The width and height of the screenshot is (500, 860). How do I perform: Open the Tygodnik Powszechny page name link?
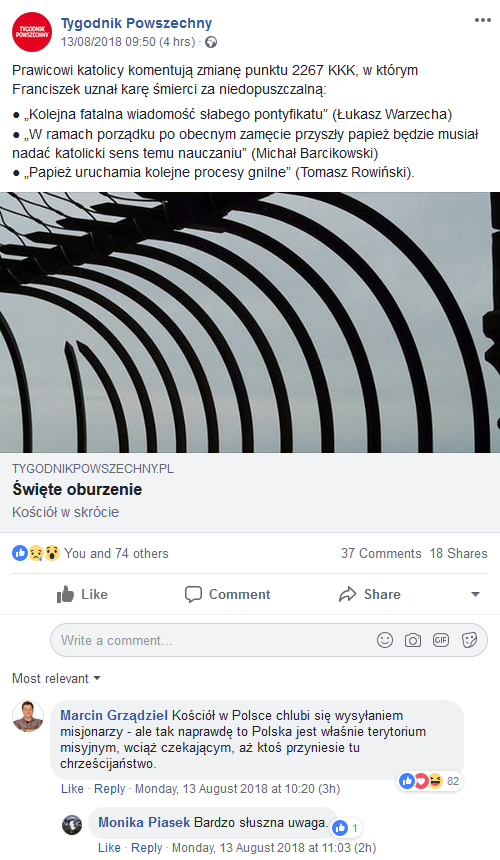136,23
